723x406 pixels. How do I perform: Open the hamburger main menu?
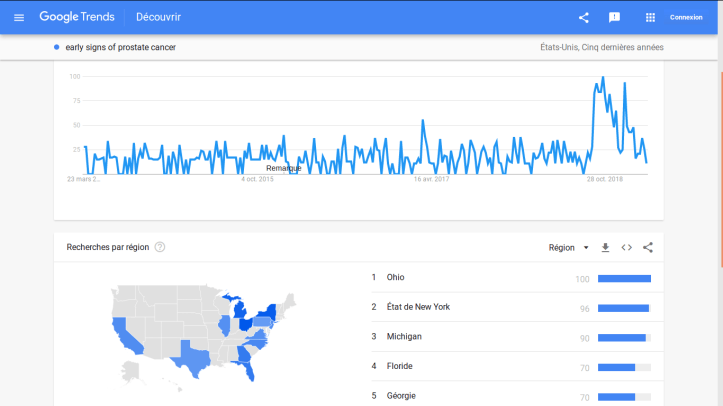(x=18, y=17)
